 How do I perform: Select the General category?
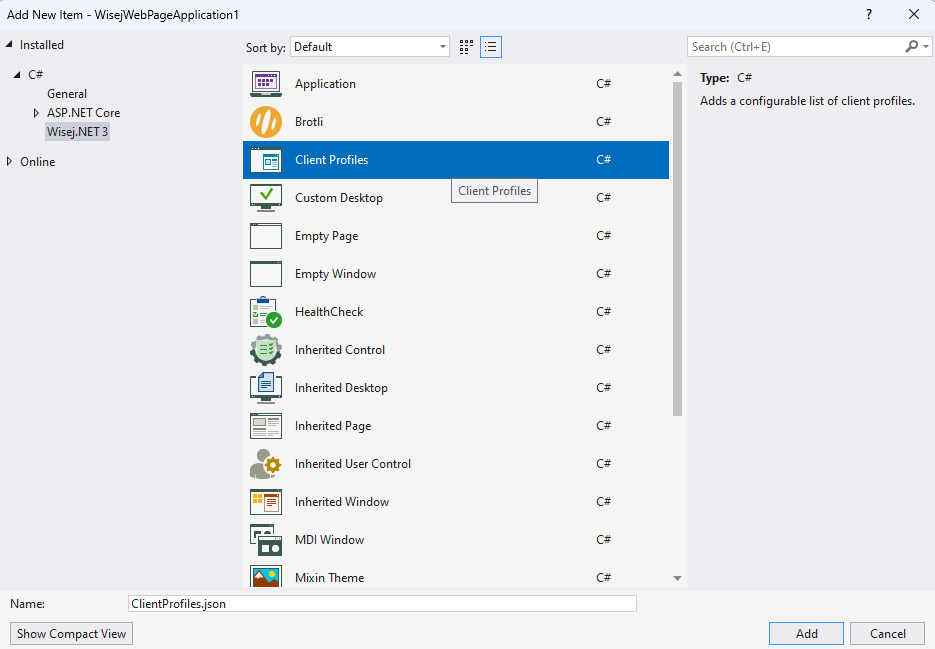coord(67,94)
